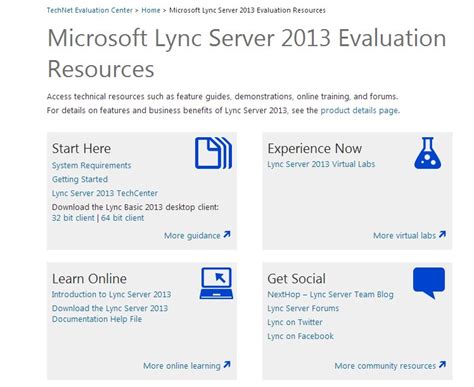Screen dimensions: 474x387
Task: Click the documents icon in Start Here
Action: pyautogui.click(x=213, y=153)
